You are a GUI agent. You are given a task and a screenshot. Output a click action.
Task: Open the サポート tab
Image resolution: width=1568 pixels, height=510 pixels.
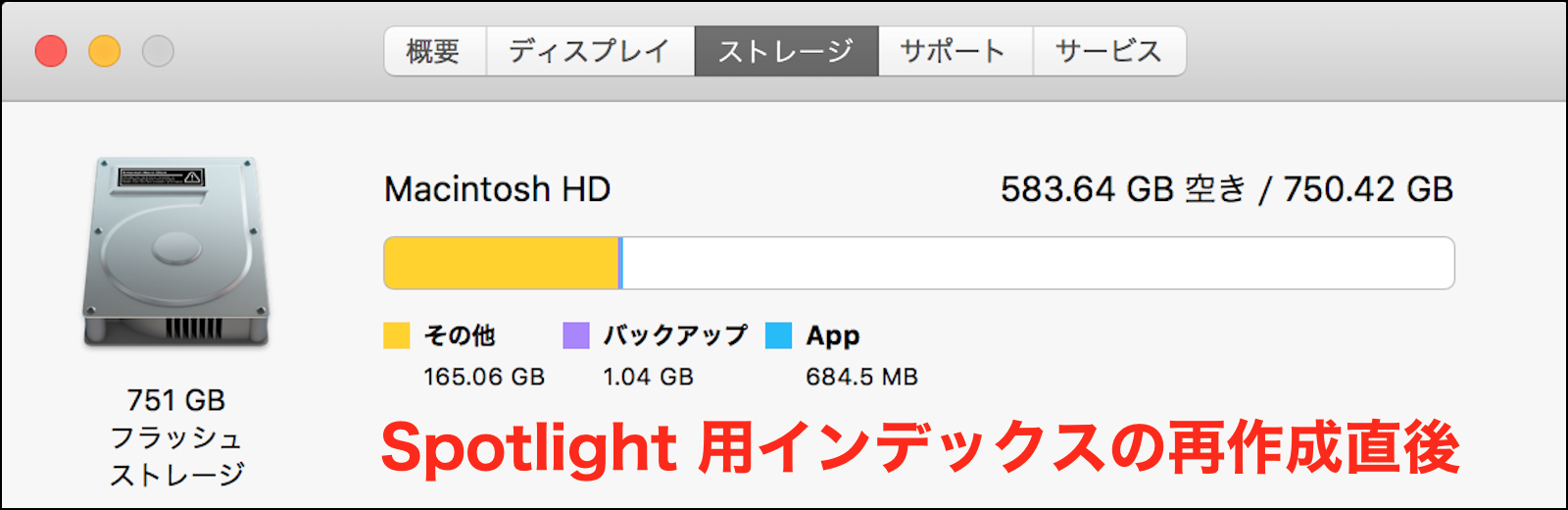(954, 51)
